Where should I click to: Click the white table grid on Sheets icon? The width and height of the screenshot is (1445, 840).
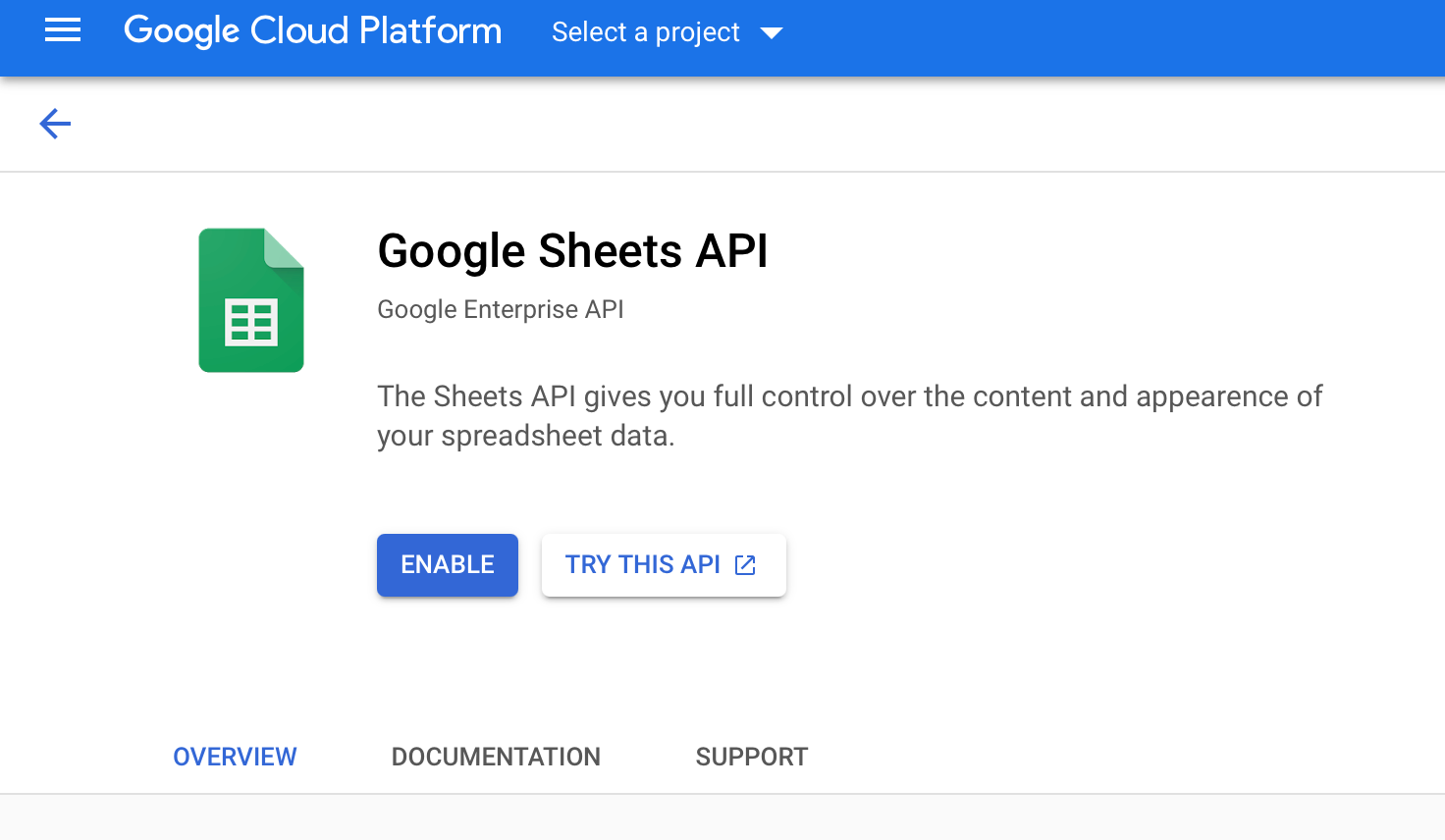[x=251, y=323]
